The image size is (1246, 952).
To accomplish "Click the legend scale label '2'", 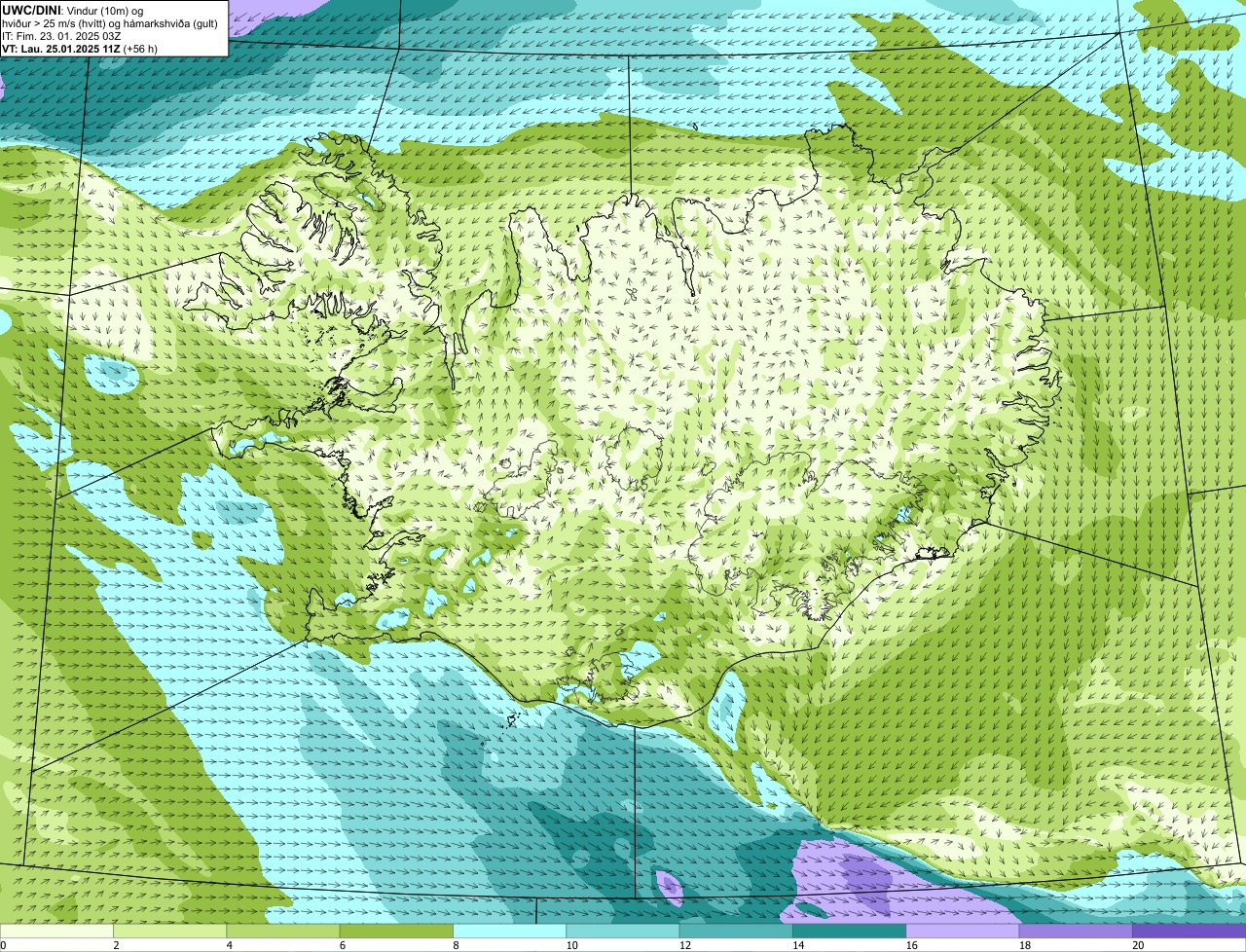I will (116, 945).
